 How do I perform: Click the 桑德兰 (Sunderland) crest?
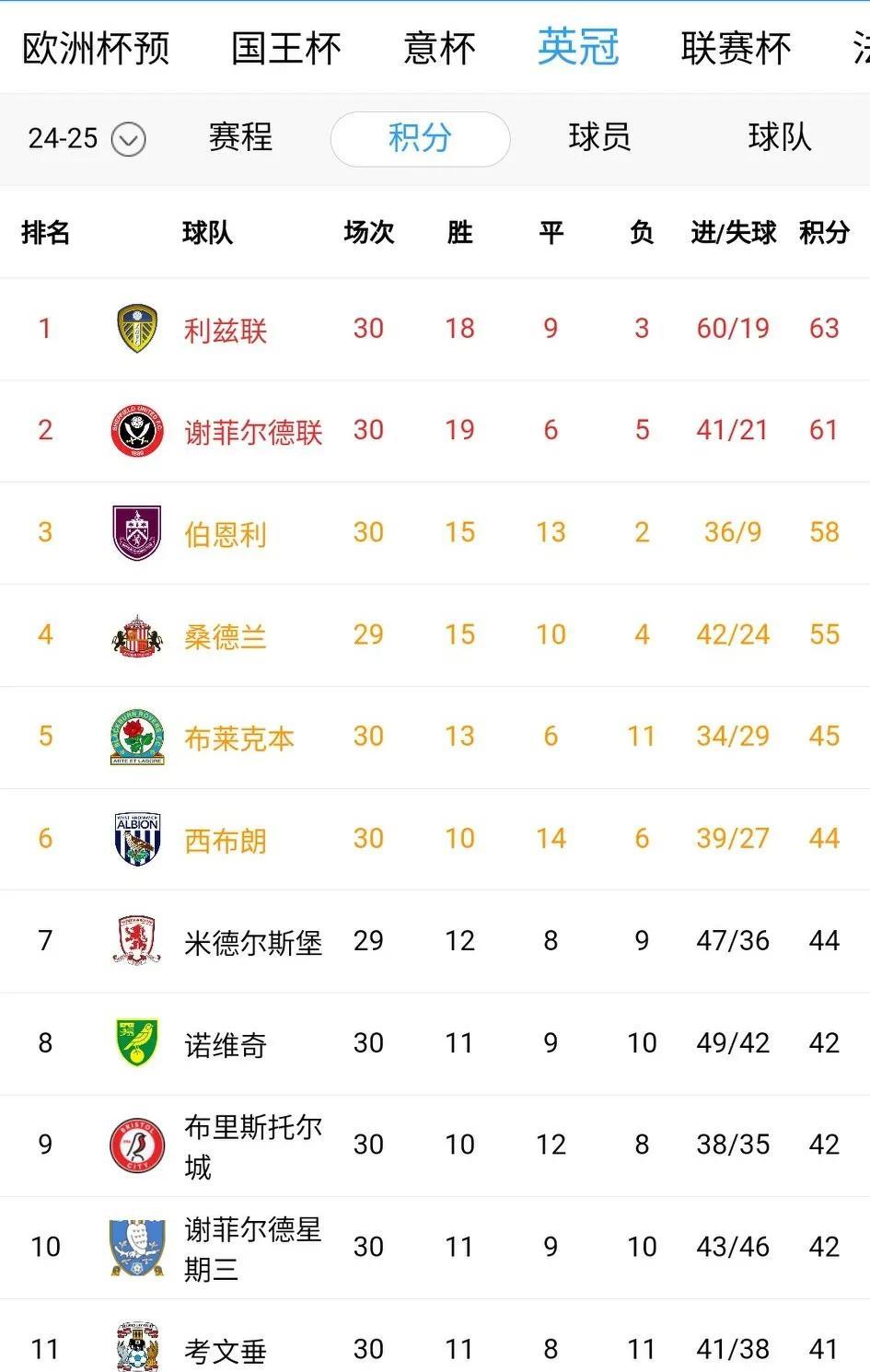pos(135,634)
